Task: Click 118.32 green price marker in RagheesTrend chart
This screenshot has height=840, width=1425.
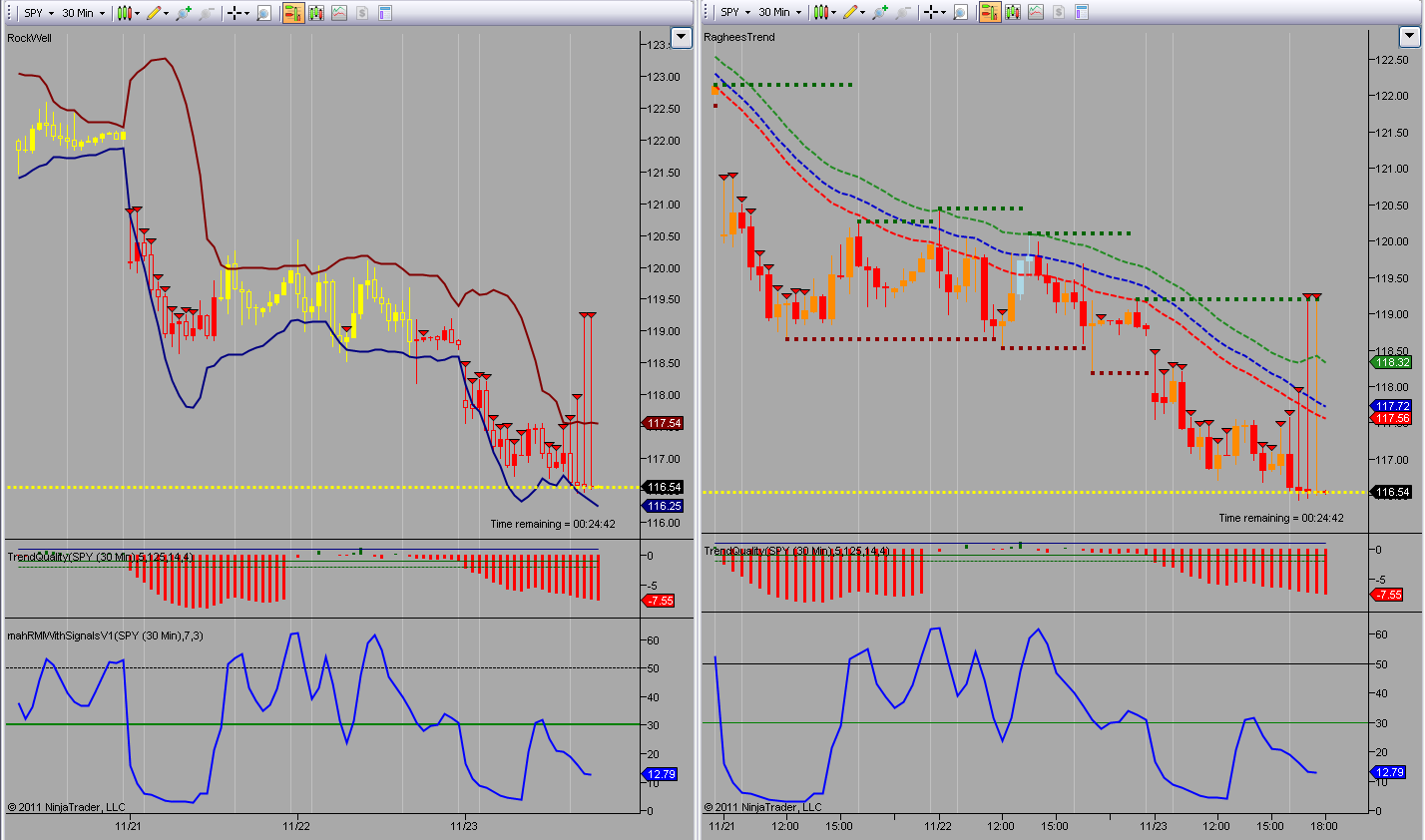Action: click(1391, 362)
